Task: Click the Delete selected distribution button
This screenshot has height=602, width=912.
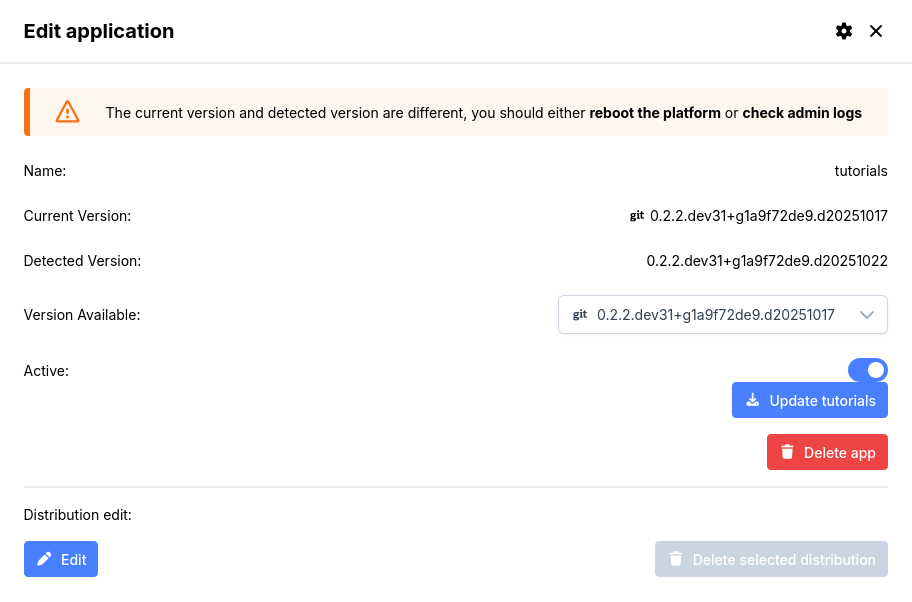Action: [x=771, y=559]
